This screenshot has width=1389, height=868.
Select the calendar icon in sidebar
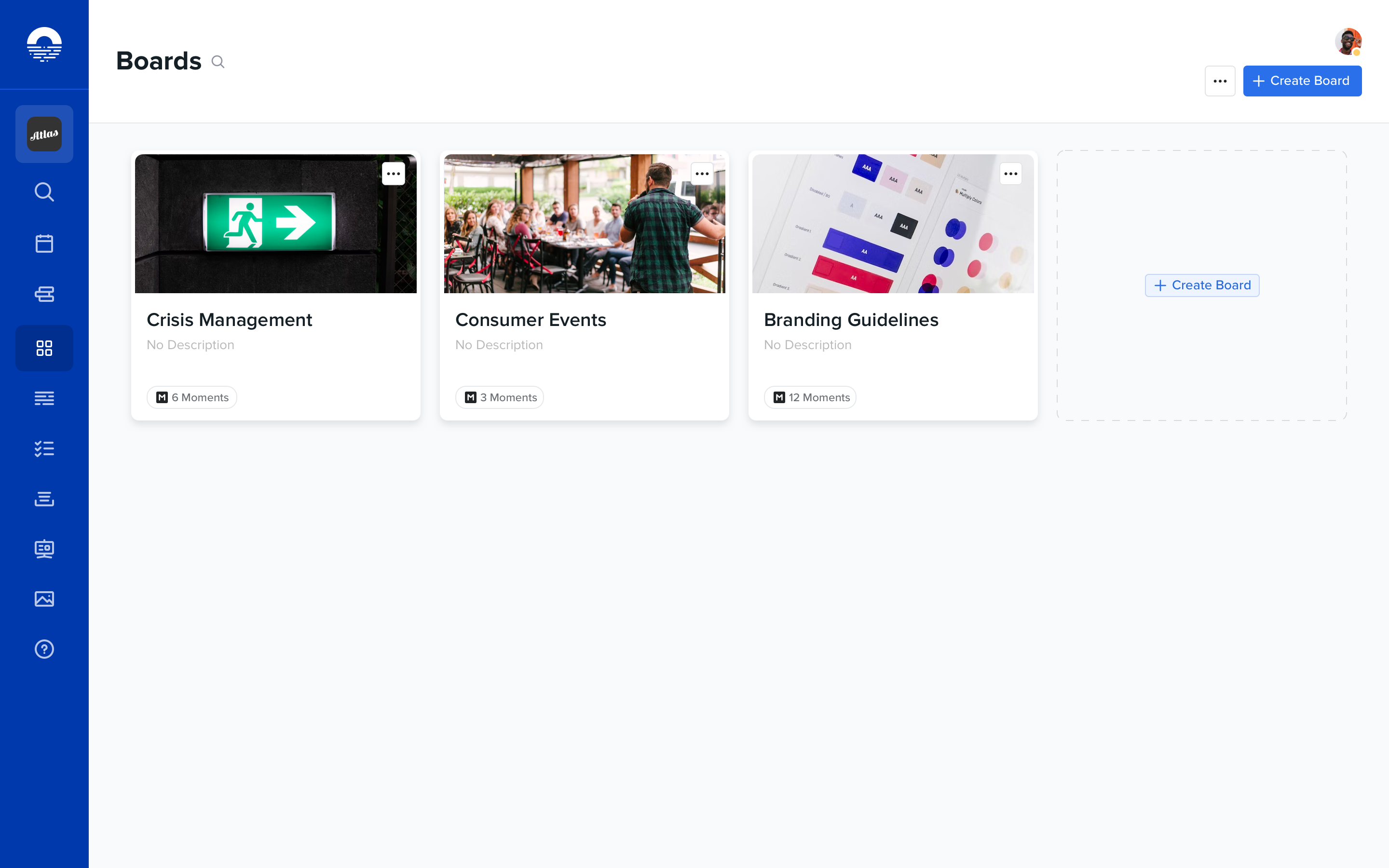44,243
